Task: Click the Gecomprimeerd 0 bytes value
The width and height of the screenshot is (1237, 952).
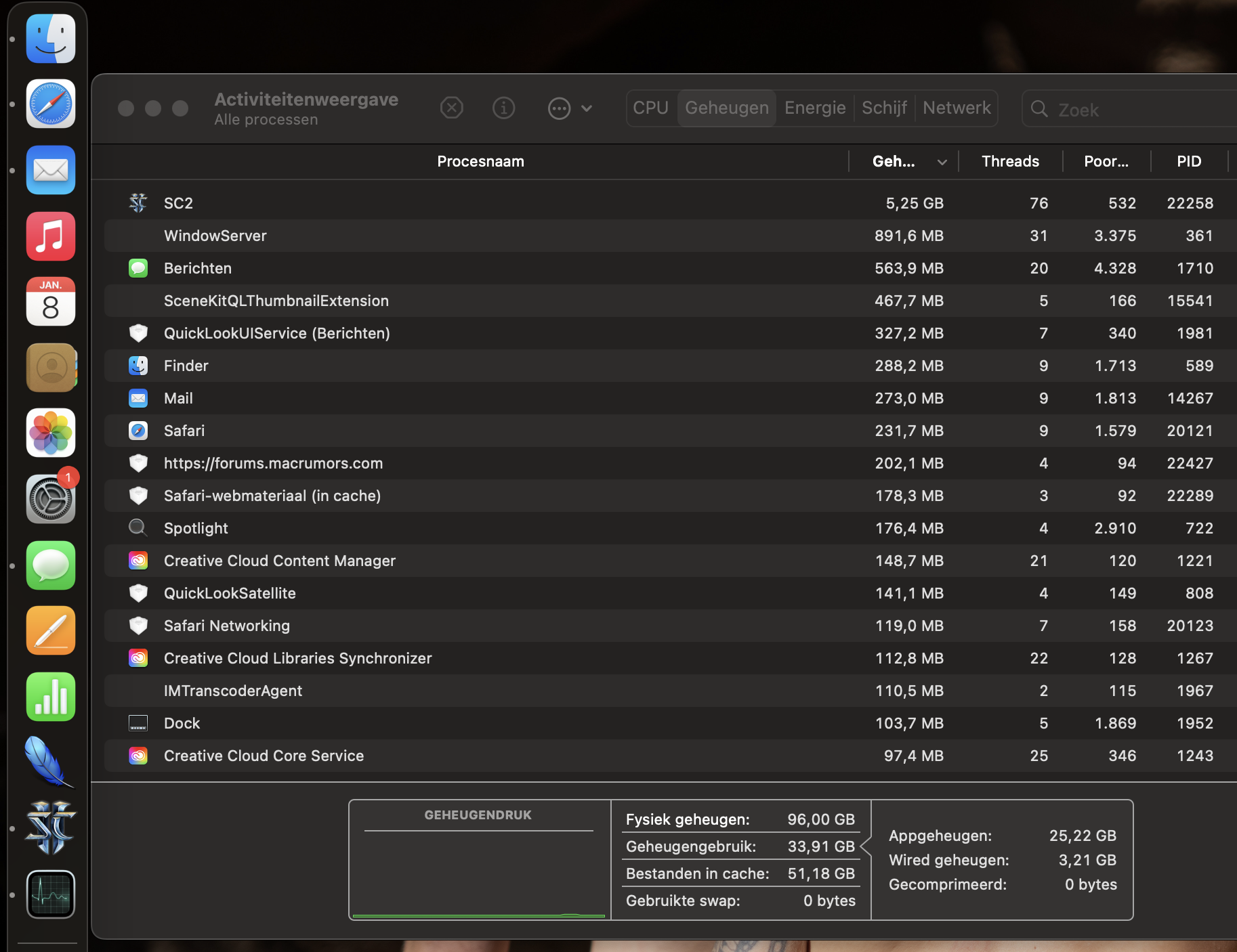Action: pos(1091,884)
